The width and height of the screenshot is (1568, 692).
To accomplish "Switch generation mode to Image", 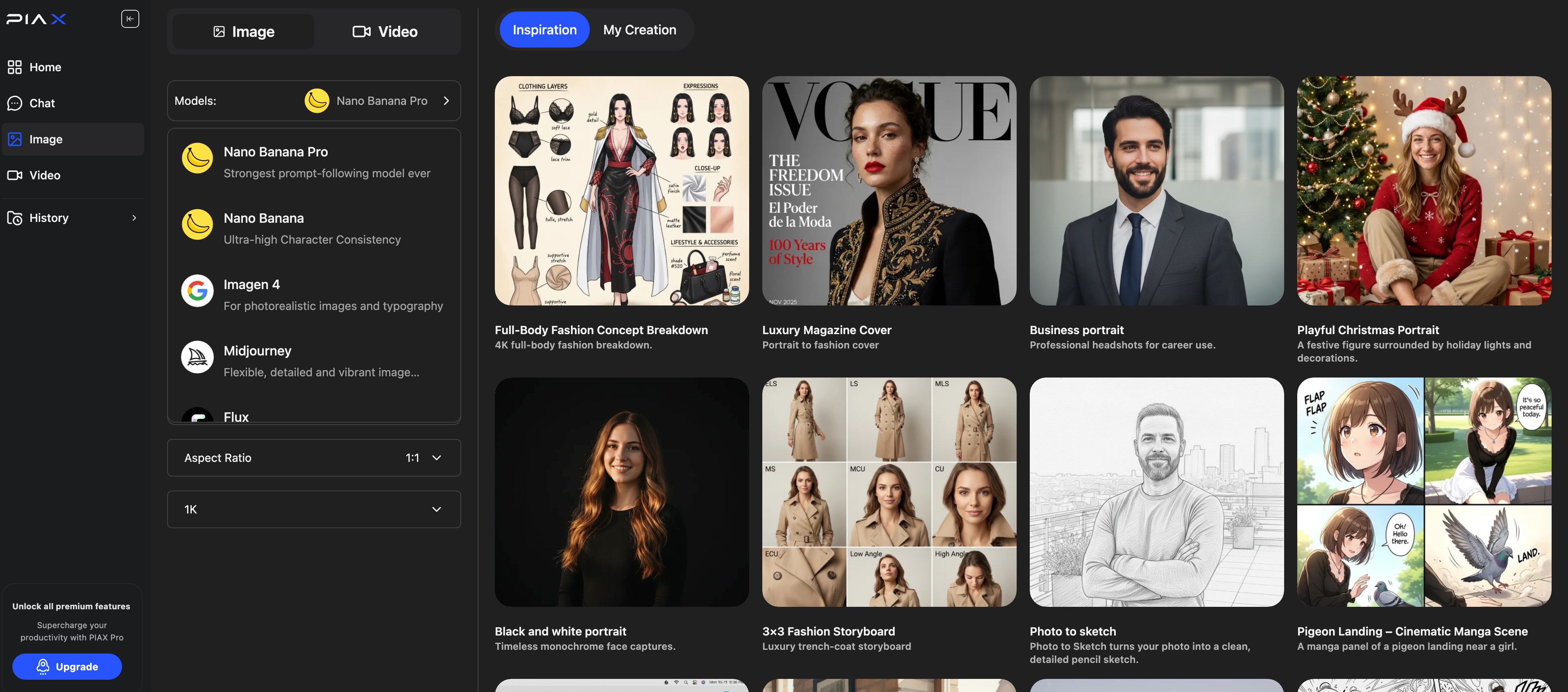I will pyautogui.click(x=243, y=32).
